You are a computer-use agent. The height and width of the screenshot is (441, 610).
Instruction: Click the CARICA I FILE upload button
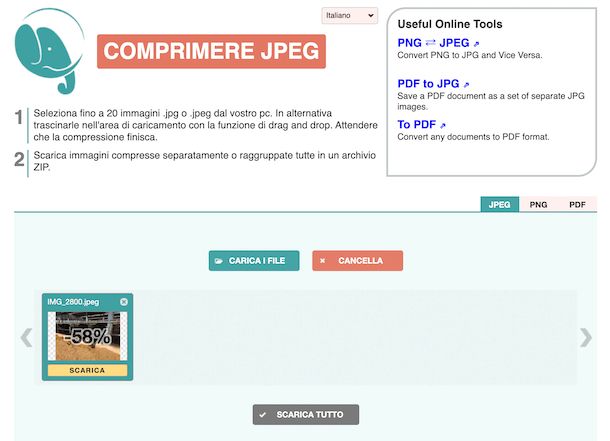[x=254, y=261]
